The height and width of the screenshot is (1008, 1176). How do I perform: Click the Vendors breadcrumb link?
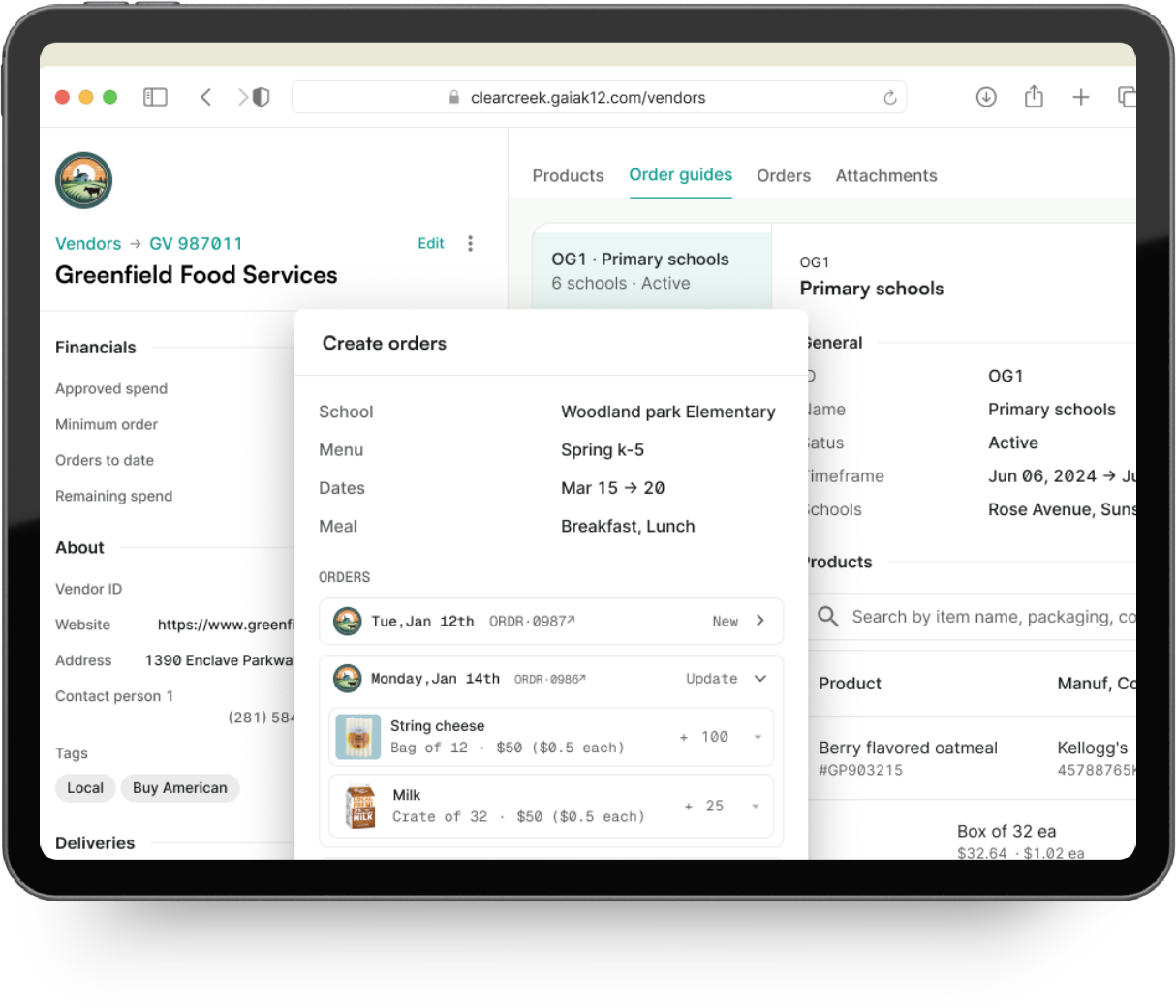88,243
